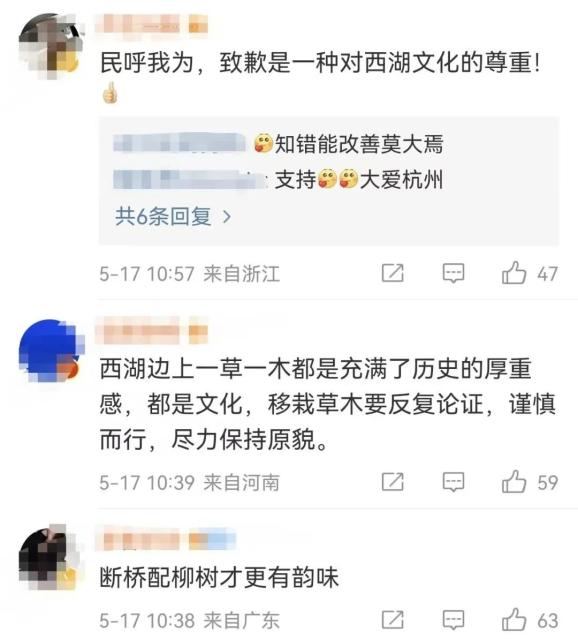The height and width of the screenshot is (639, 578).
Task: Open username above 民呼我为 comment
Action: [151, 24]
